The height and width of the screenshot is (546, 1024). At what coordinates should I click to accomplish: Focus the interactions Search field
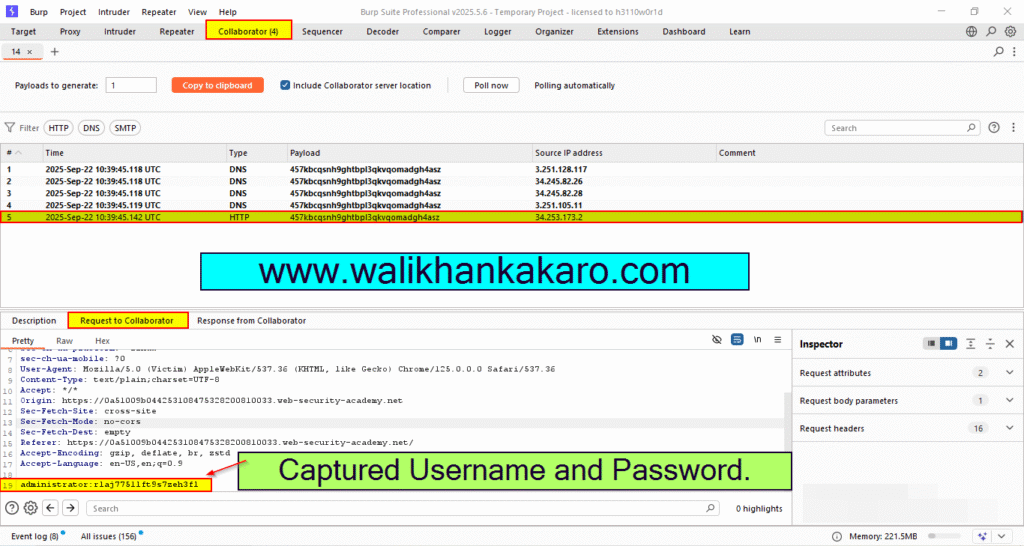click(x=902, y=128)
